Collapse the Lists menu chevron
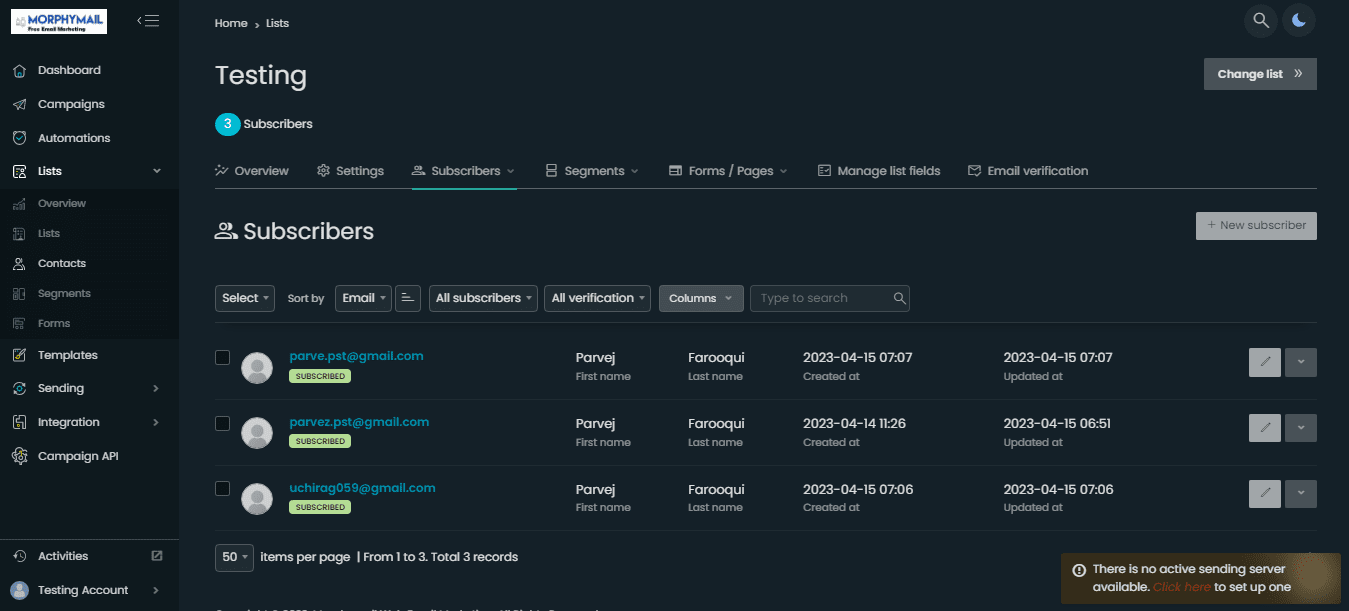The height and width of the screenshot is (611, 1349). 157,172
